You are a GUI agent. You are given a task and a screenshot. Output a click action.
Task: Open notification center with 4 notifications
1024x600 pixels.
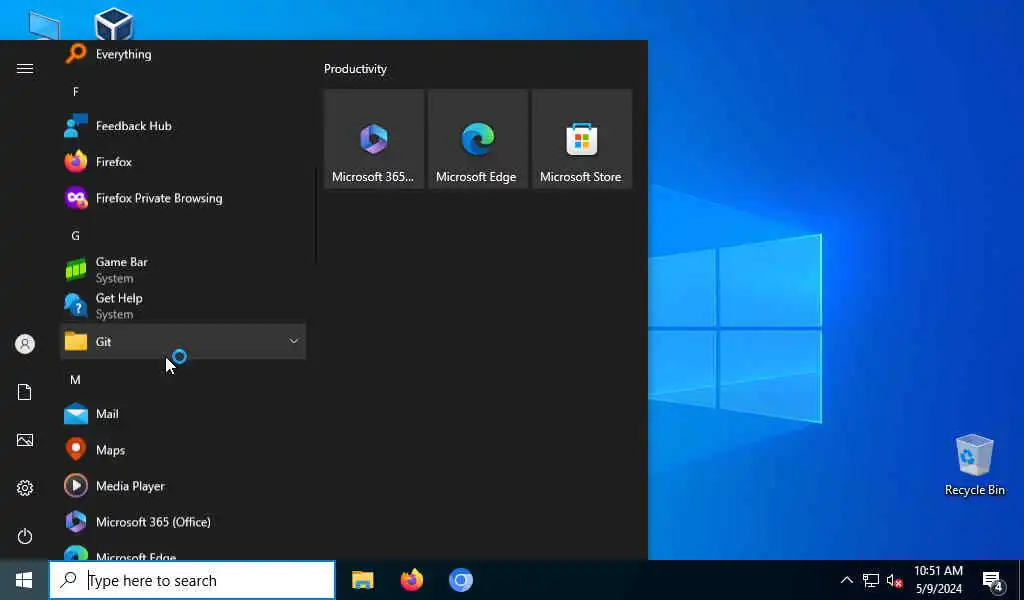point(993,580)
